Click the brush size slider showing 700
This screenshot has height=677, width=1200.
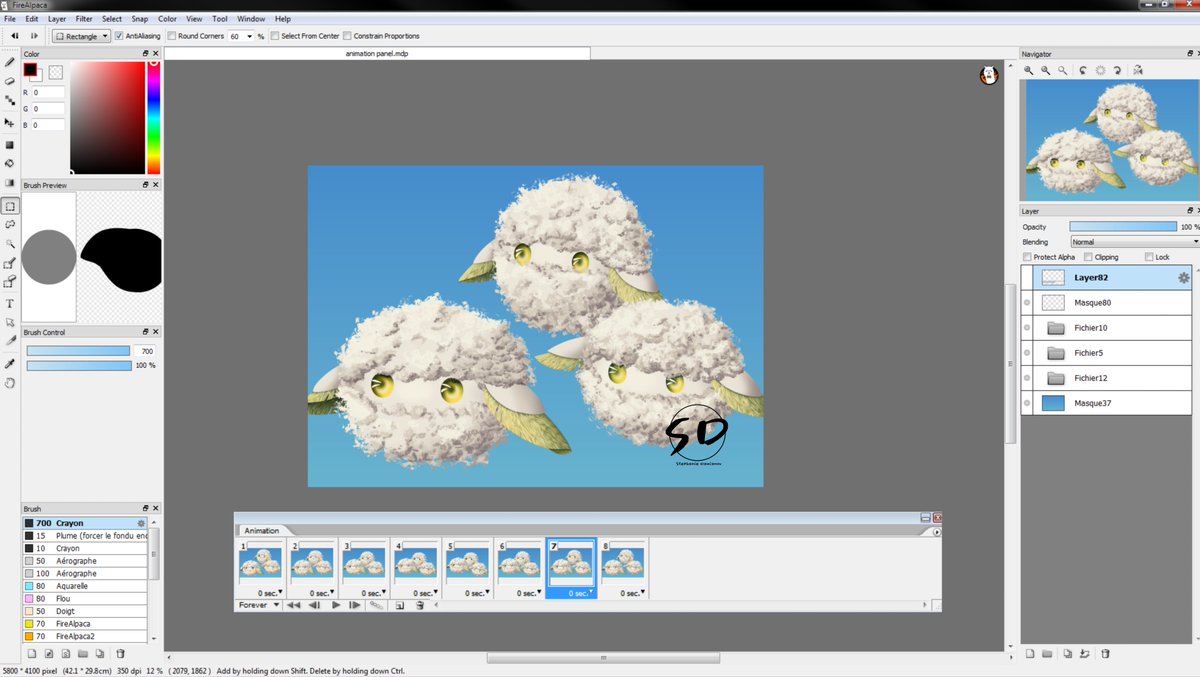click(78, 351)
